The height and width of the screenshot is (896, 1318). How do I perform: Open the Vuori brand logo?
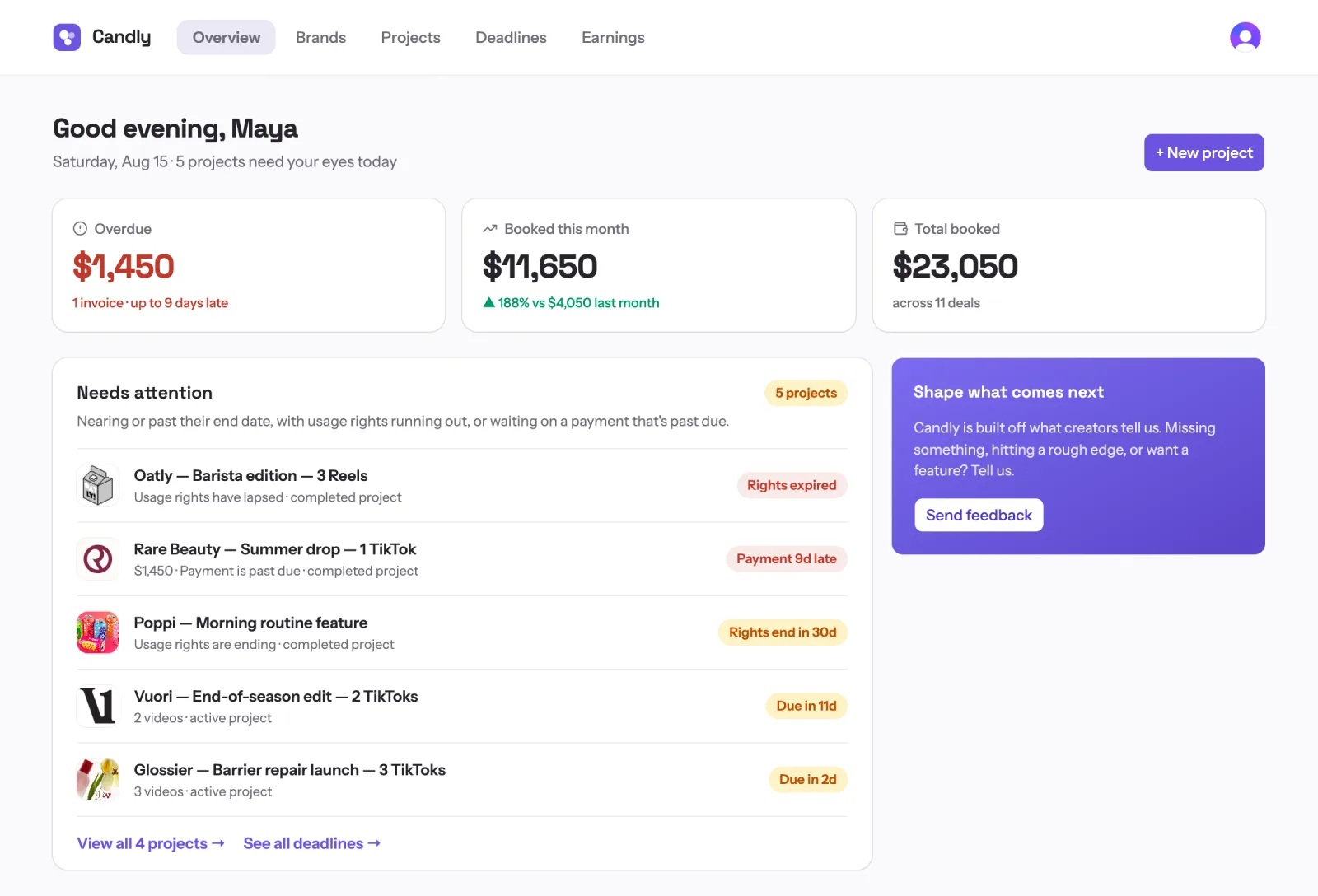click(x=98, y=706)
